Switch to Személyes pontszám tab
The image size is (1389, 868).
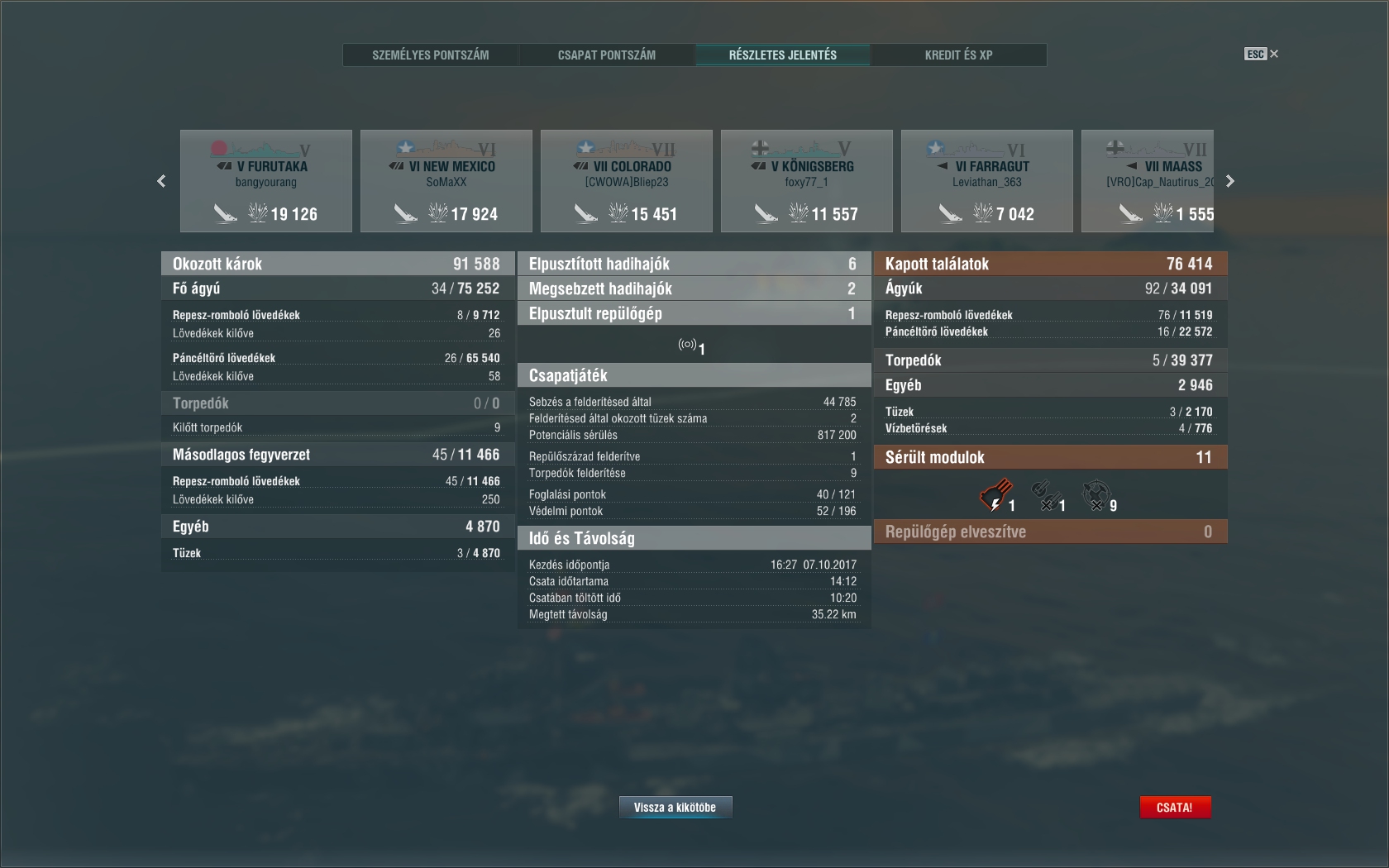(431, 55)
